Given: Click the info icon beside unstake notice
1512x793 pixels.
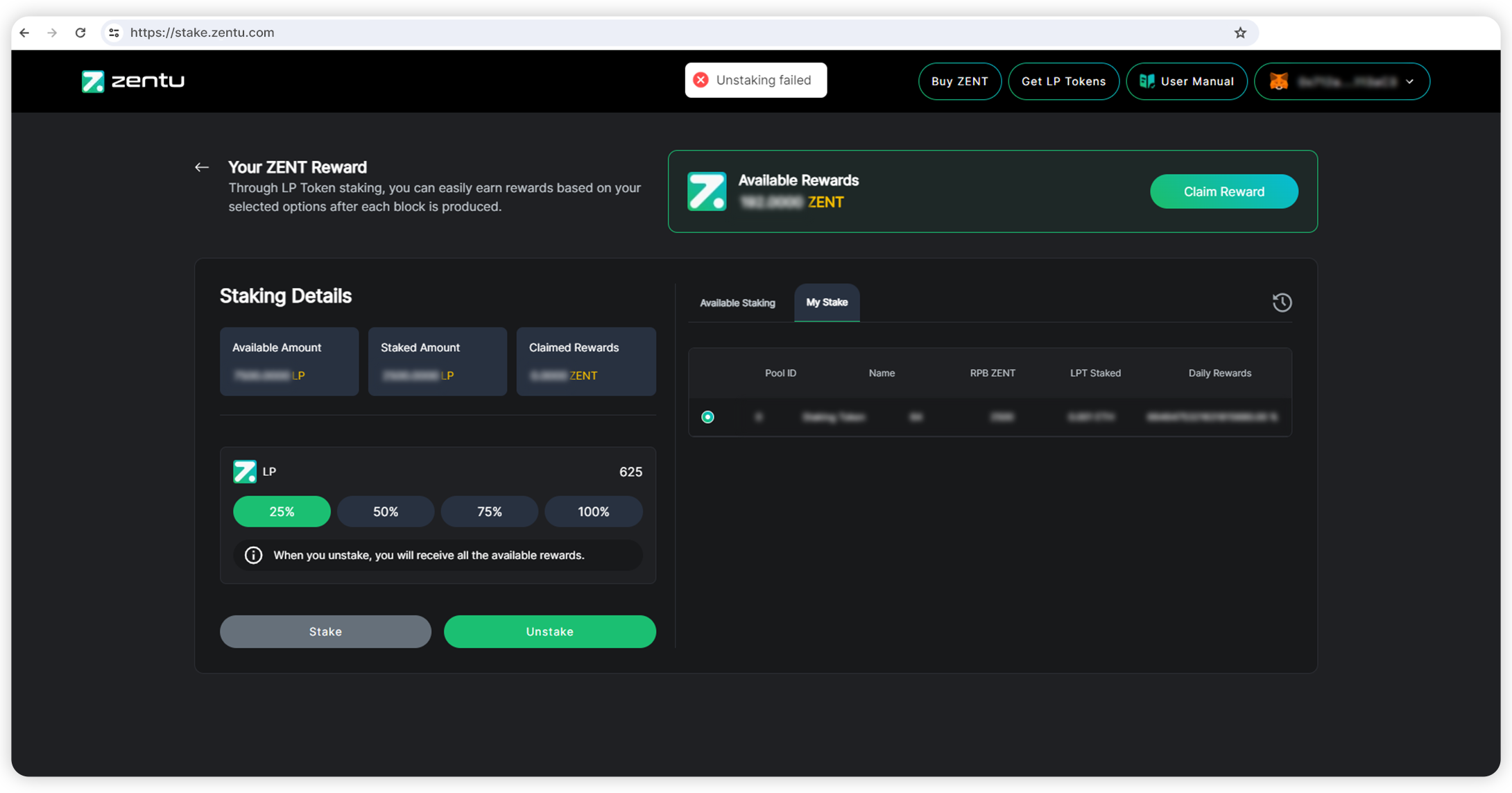Looking at the screenshot, I should (x=254, y=555).
